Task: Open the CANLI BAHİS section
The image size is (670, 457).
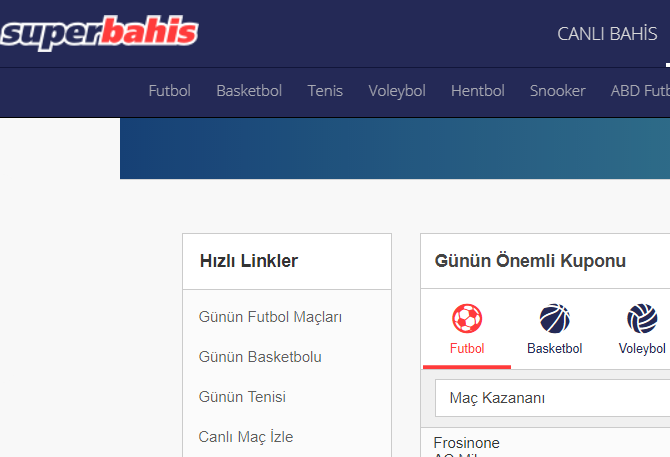Action: pyautogui.click(x=607, y=34)
